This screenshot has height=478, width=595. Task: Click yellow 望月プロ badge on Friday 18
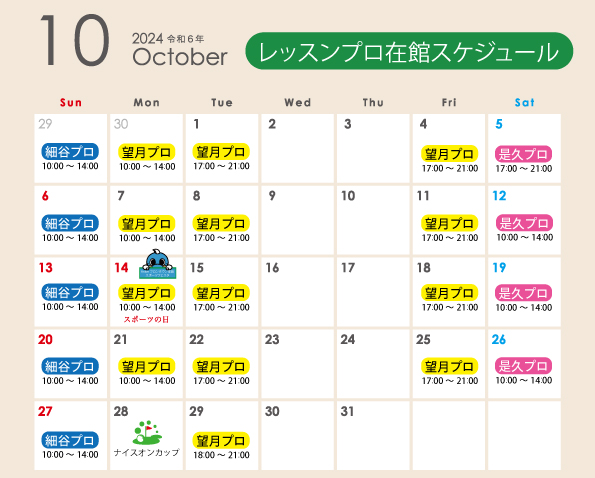click(449, 292)
